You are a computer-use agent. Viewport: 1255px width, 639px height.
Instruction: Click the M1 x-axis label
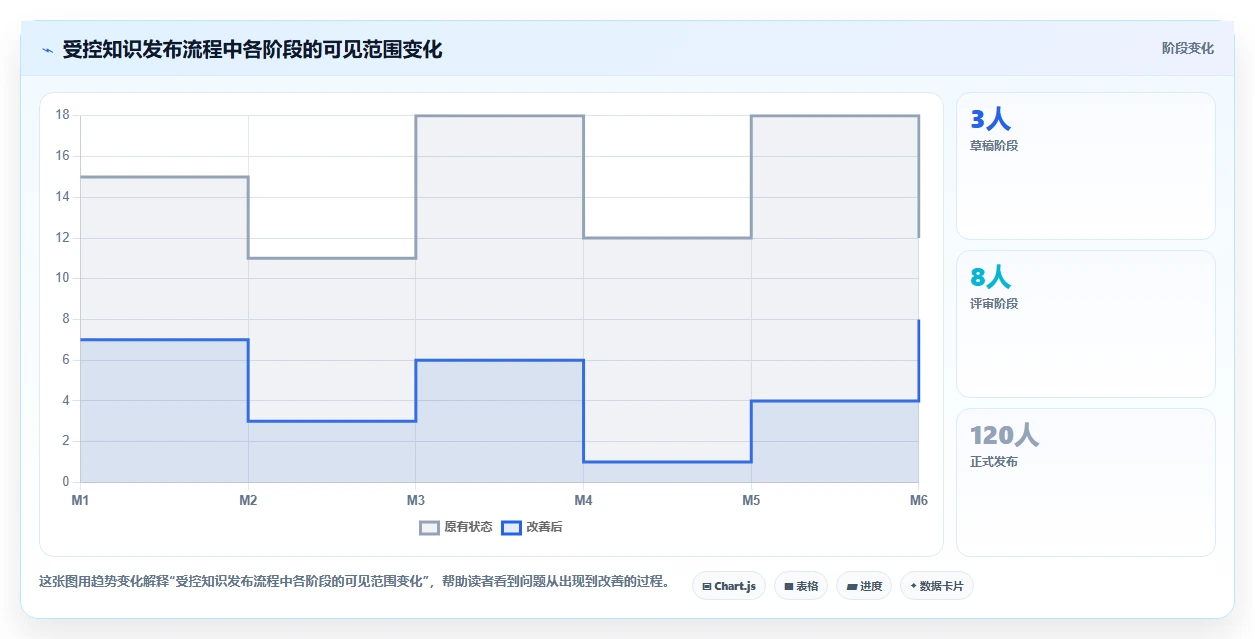[x=80, y=500]
